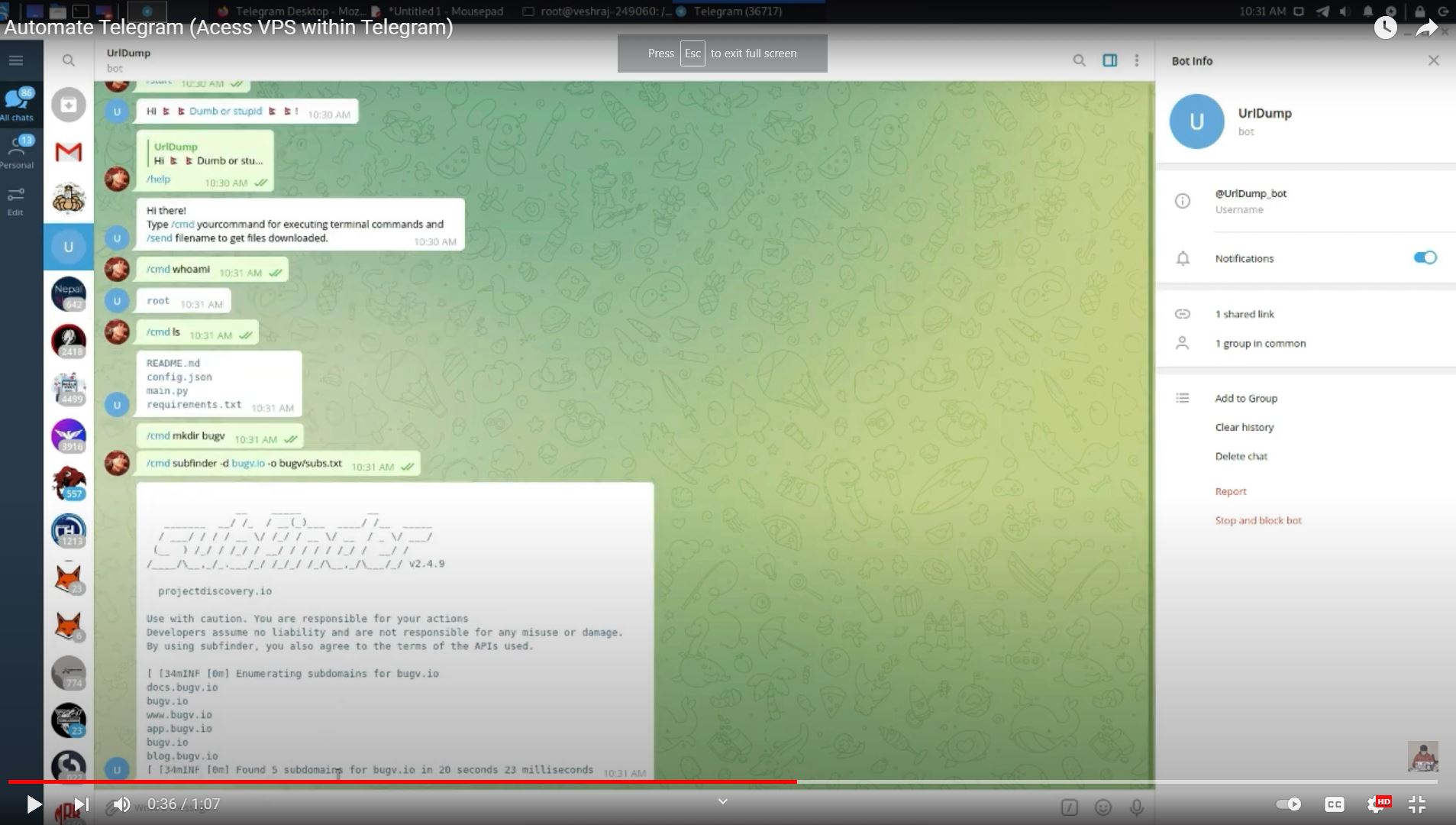This screenshot has width=1456, height=825.
Task: Open video quality settings gear
Action: [1378, 804]
